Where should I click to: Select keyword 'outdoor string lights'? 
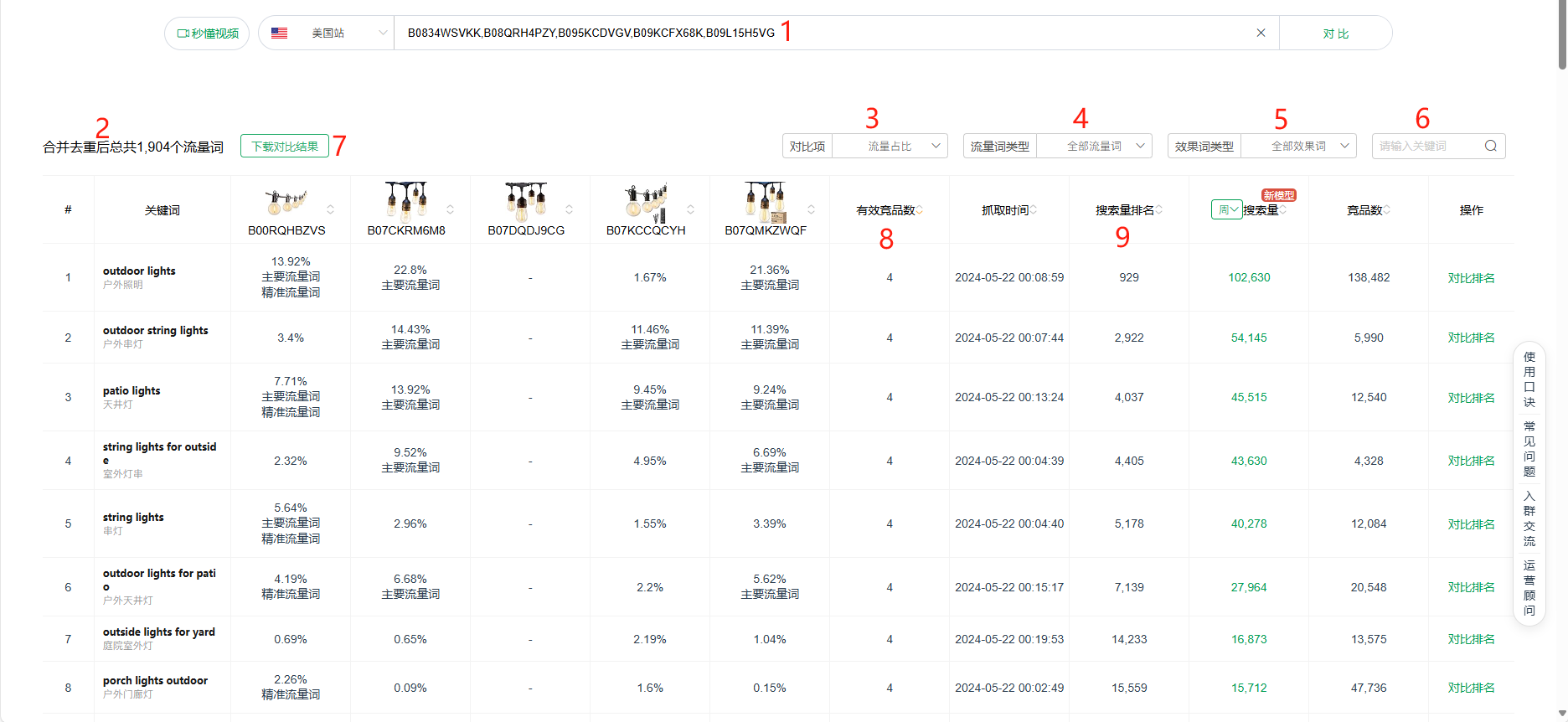tap(155, 330)
